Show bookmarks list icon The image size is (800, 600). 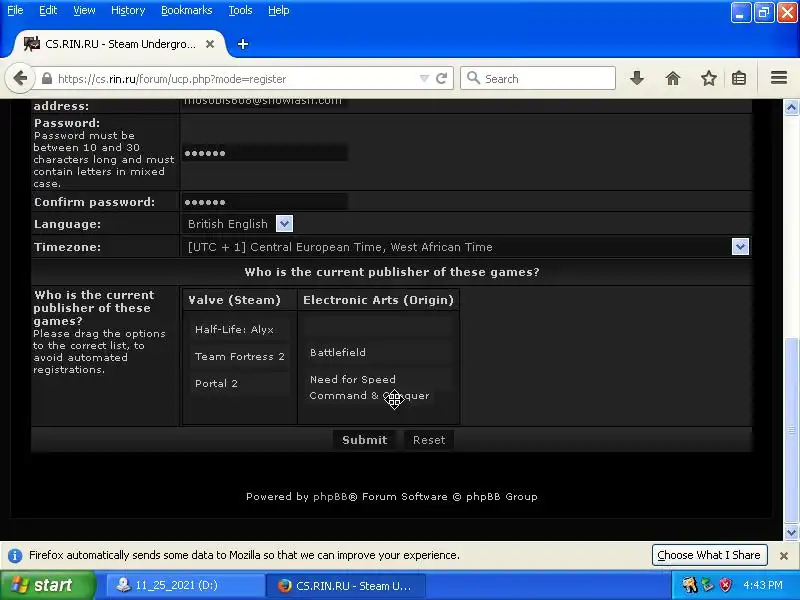(x=739, y=79)
